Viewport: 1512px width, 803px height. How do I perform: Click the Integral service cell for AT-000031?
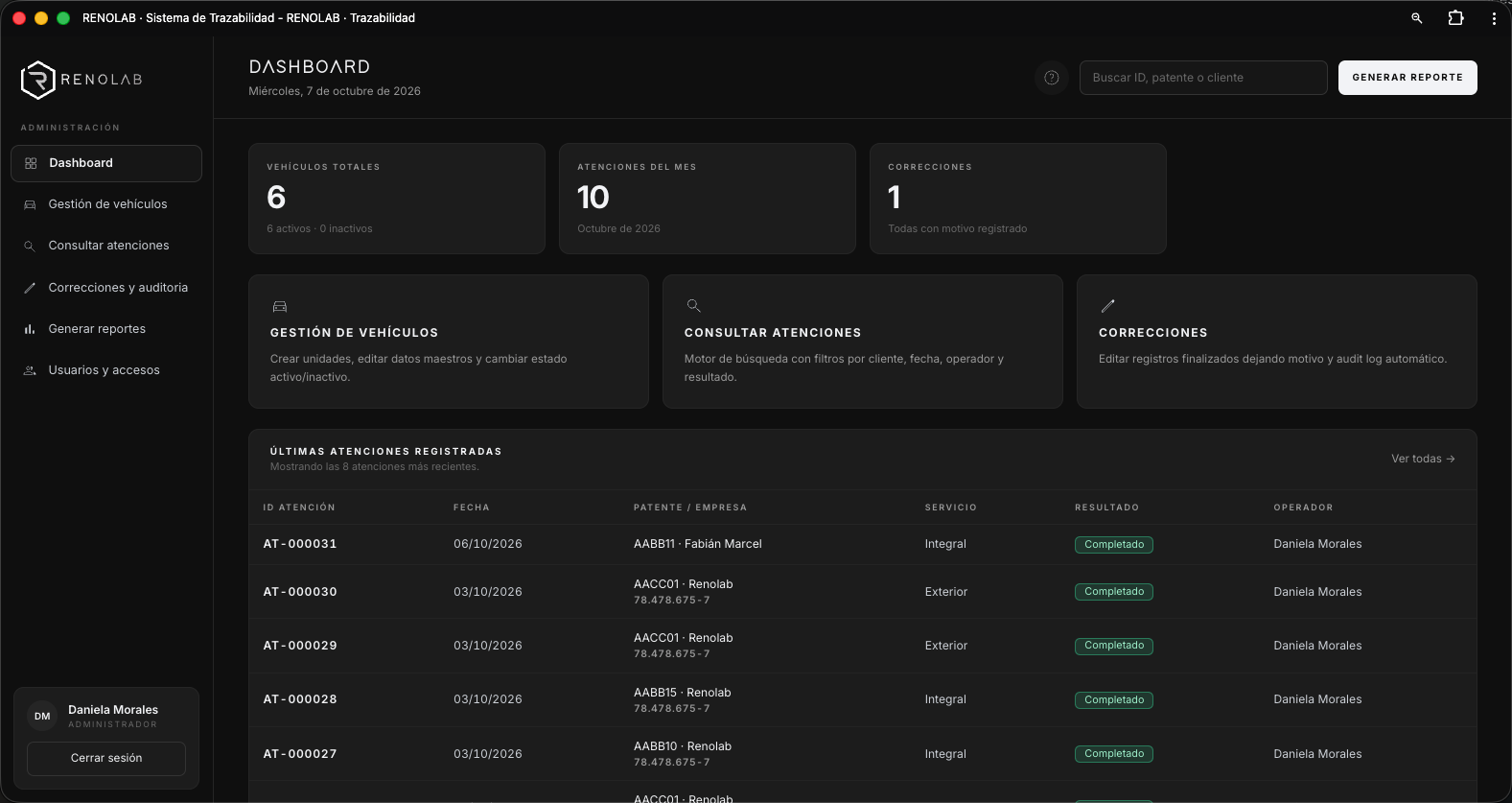pos(945,544)
